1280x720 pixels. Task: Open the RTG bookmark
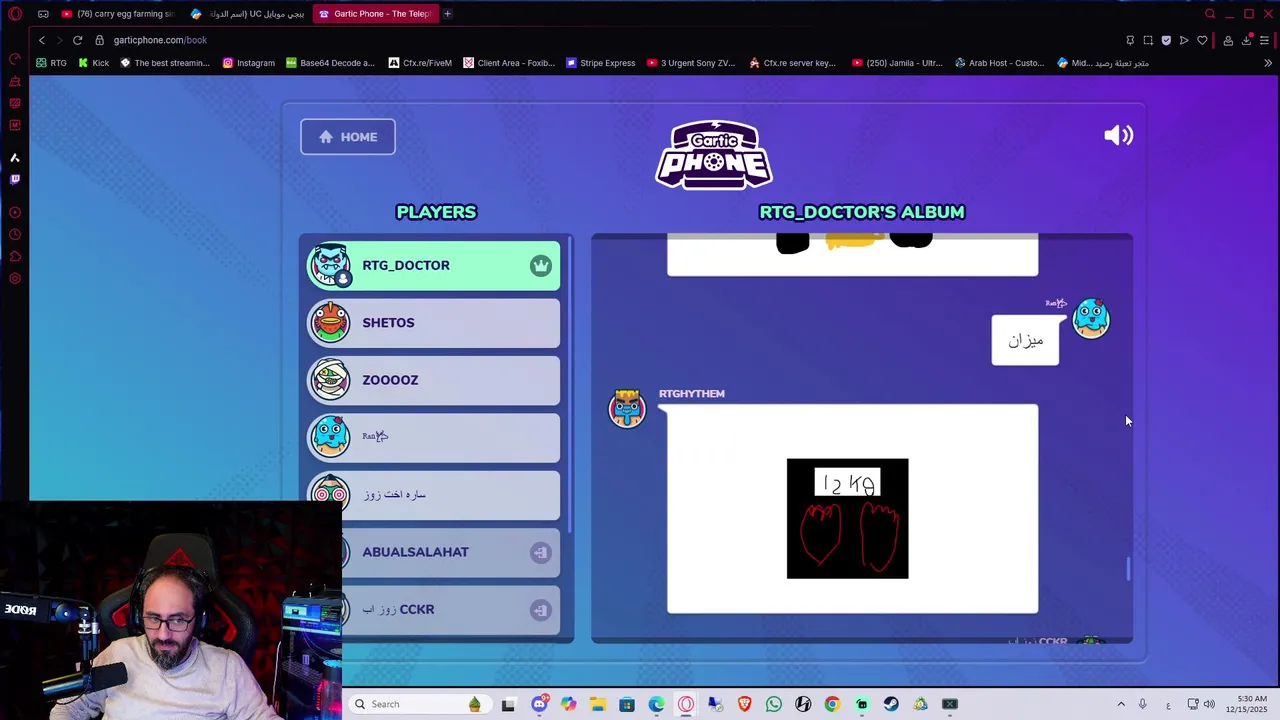point(51,63)
